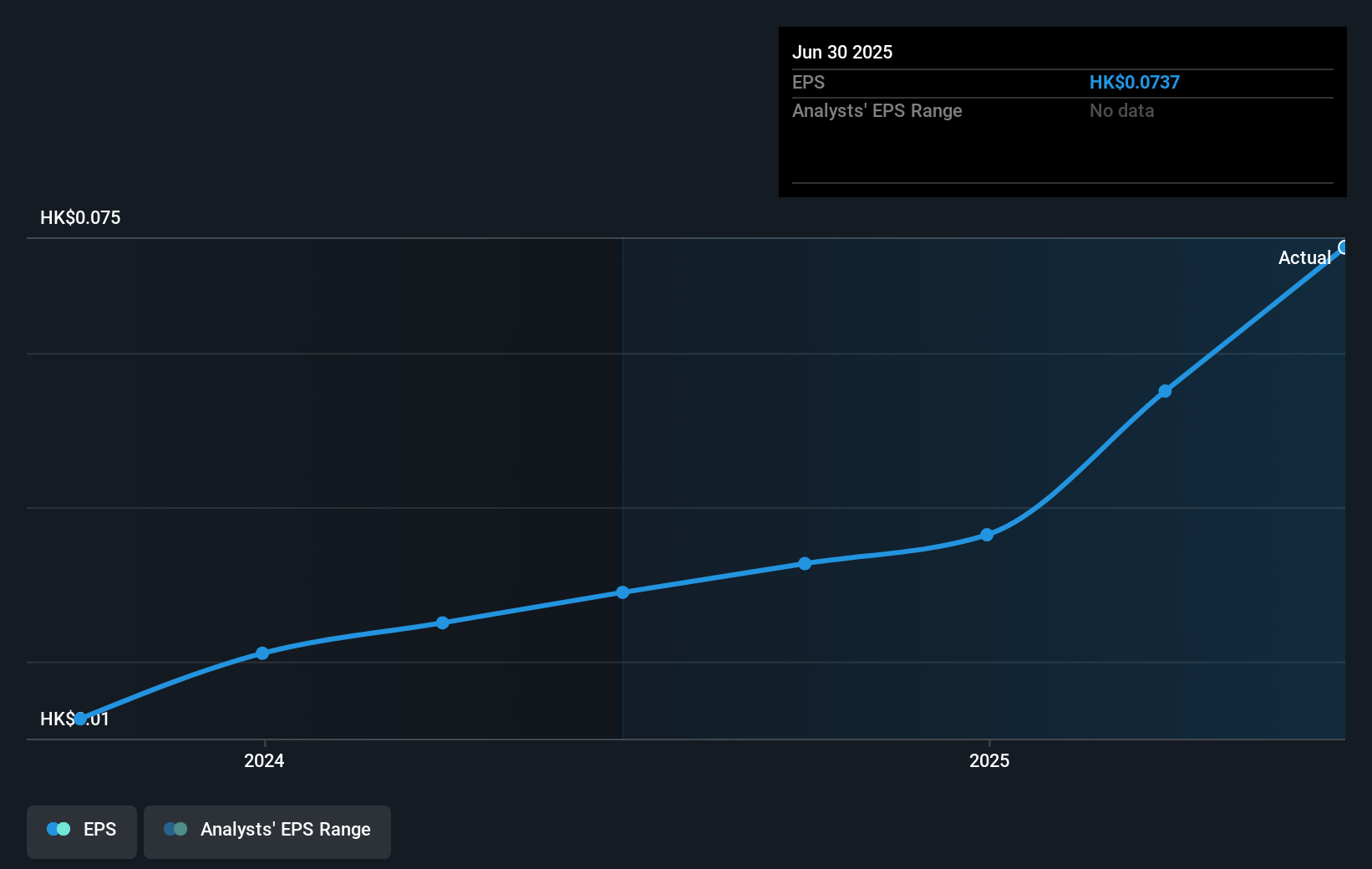Image resolution: width=1372 pixels, height=869 pixels.
Task: Click the 2024 year-start data point
Action: coord(262,653)
